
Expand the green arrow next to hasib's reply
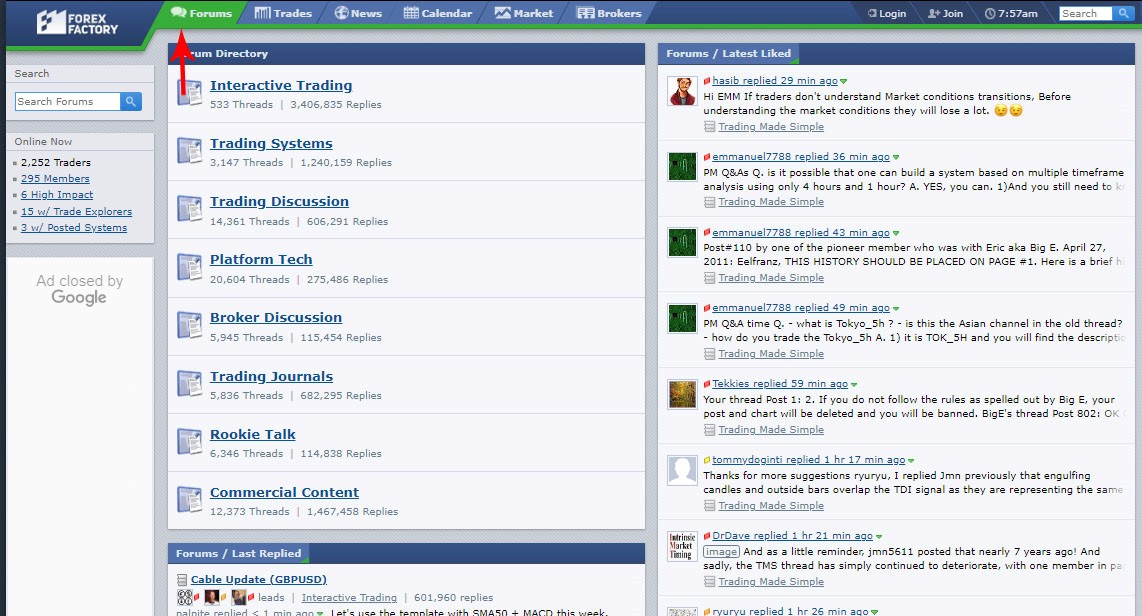tap(844, 81)
